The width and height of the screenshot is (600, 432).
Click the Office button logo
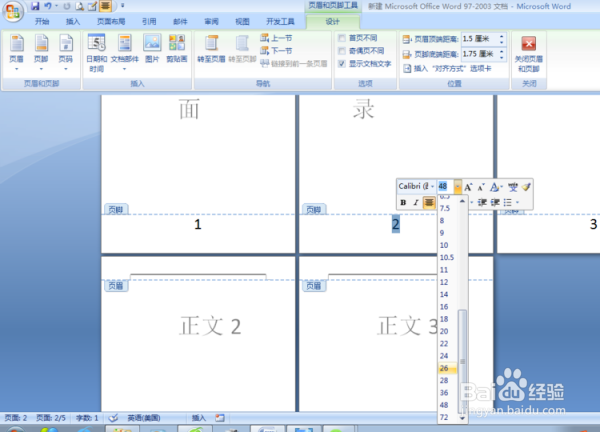pos(13,11)
